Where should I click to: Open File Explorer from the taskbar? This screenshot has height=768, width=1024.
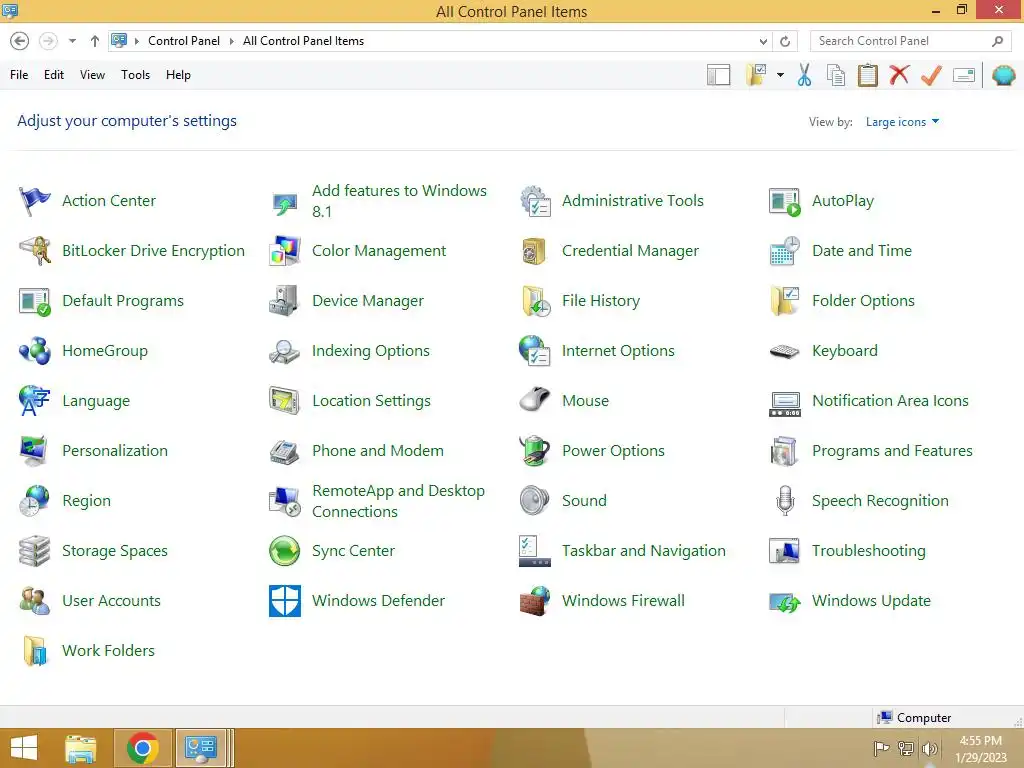click(x=80, y=748)
